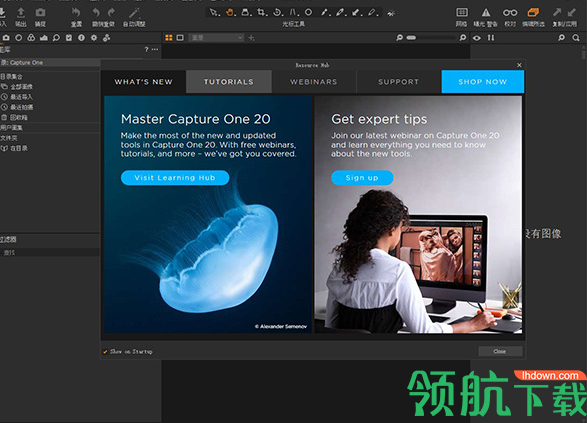Close Resource Hub with X icon
587x423 pixels.
coord(519,65)
